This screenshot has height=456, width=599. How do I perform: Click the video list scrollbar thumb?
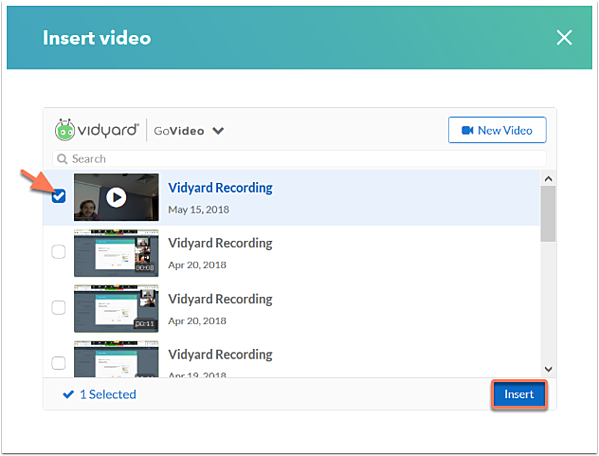(x=548, y=214)
